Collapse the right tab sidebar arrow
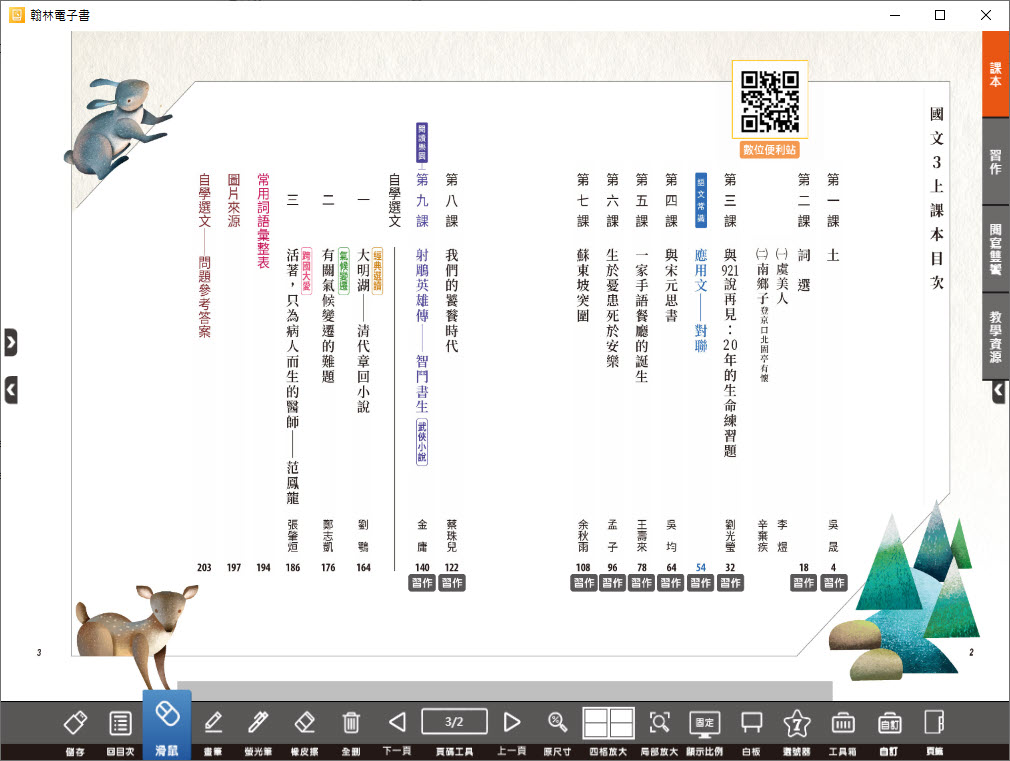 point(997,393)
